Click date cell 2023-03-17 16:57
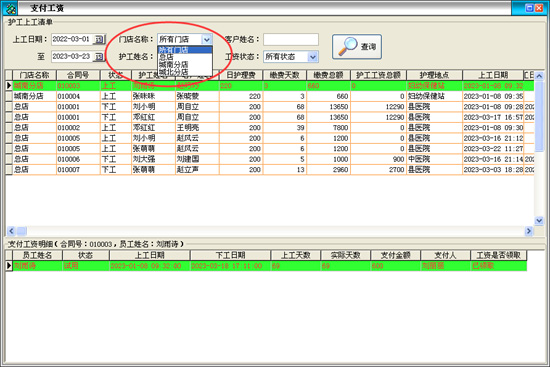 coord(493,117)
